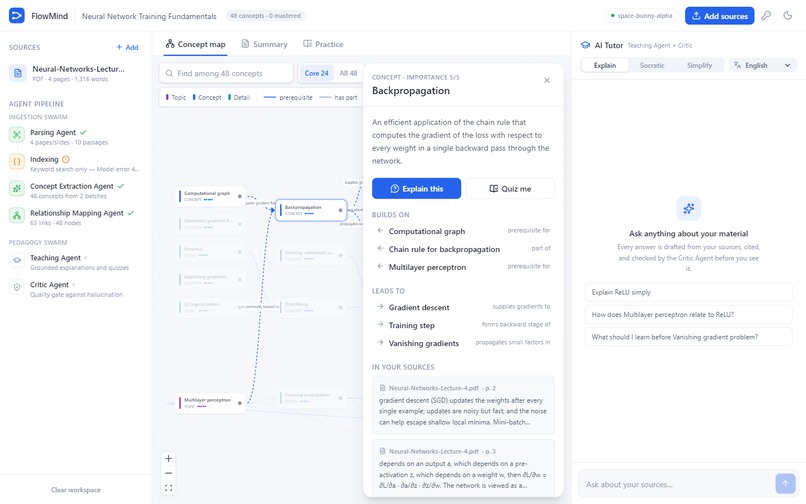Switch to the Summary tab

264,44
